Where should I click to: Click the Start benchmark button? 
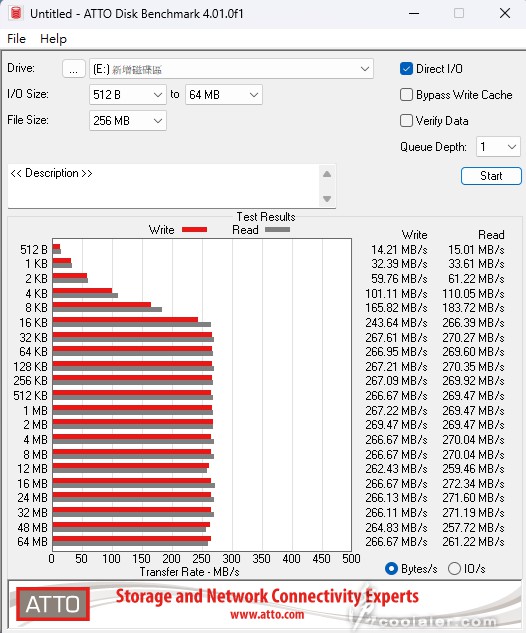[491, 176]
